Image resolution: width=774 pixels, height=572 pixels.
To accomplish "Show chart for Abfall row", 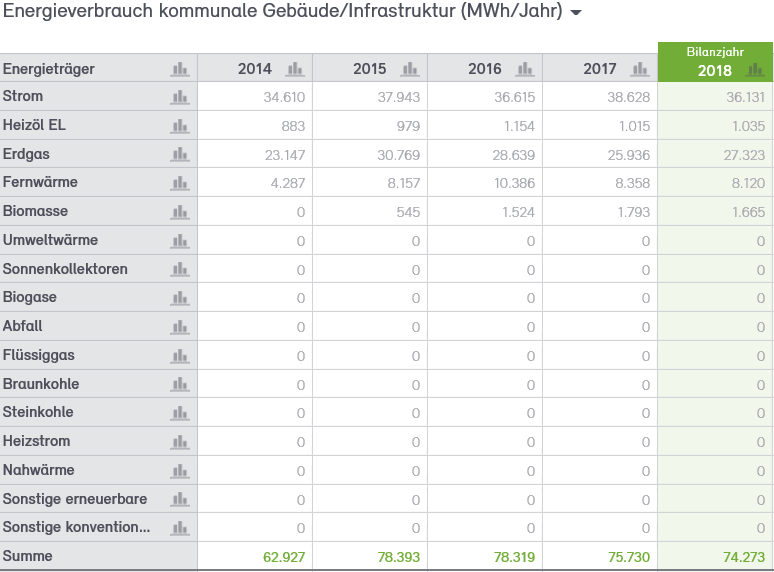I will [180, 327].
